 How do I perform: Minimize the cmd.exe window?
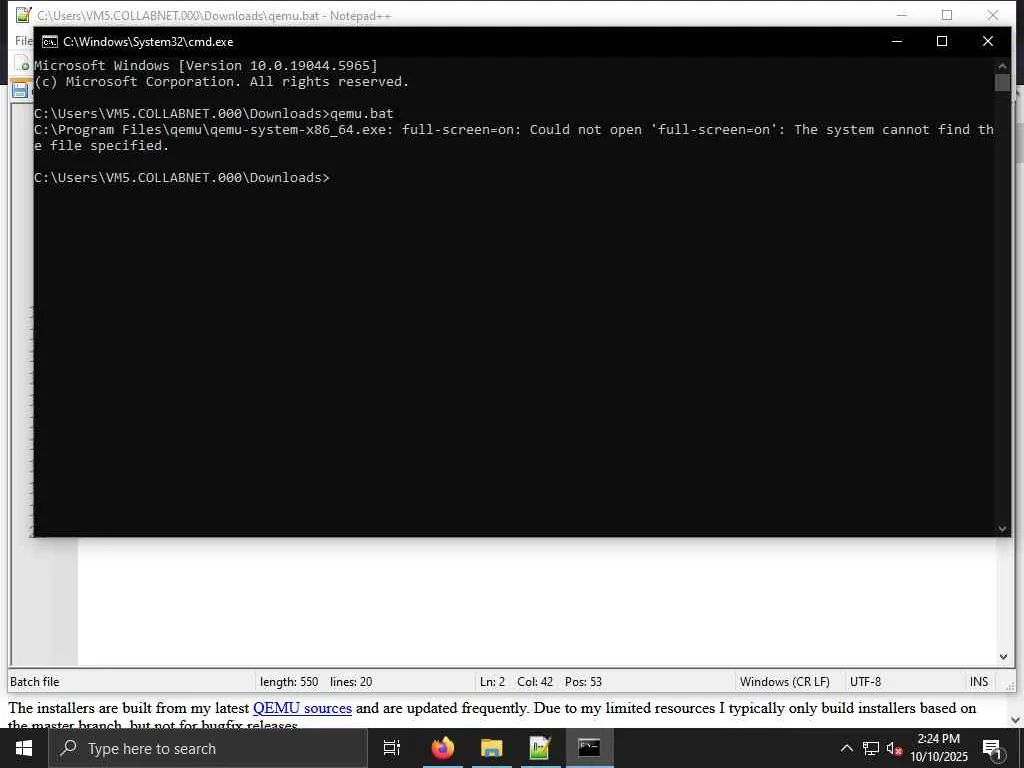[x=897, y=41]
